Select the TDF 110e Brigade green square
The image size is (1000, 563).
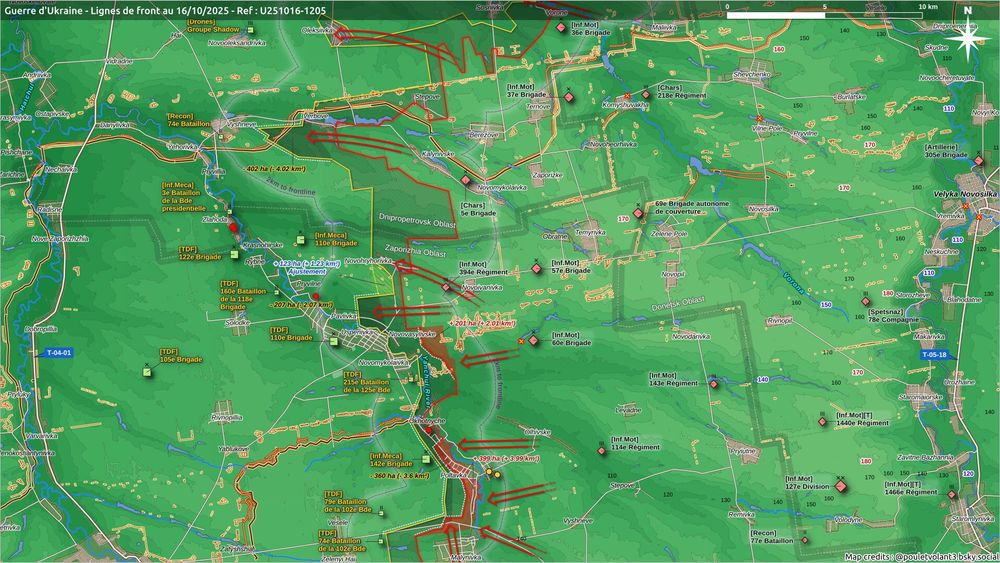pos(333,342)
